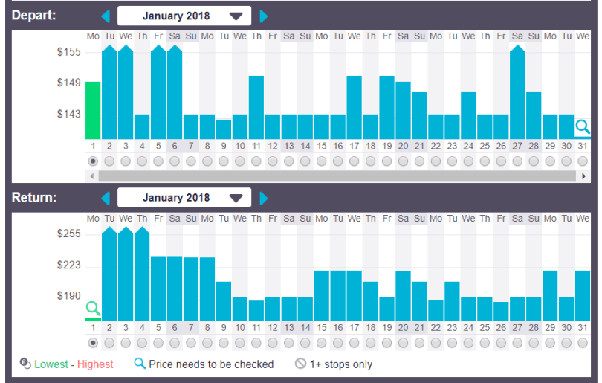Check price for Depart January 31
The height and width of the screenshot is (383, 602).
(582, 127)
